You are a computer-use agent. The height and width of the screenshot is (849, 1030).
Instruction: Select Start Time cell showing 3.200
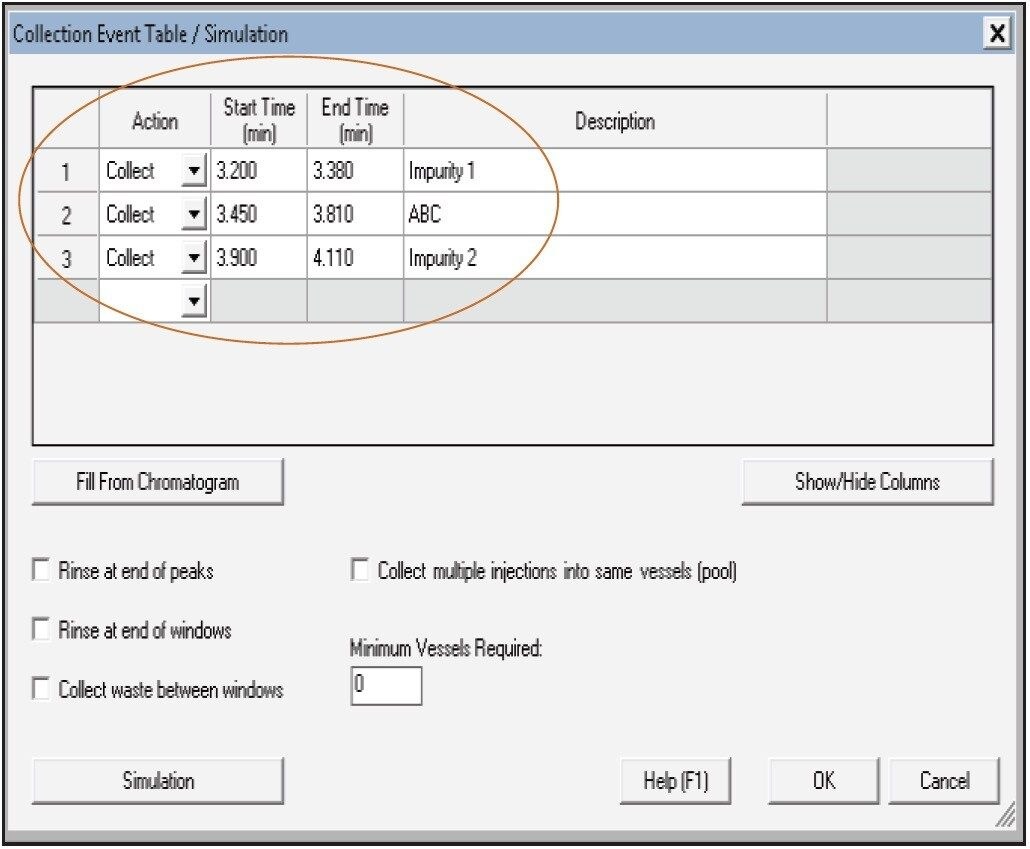(x=258, y=172)
